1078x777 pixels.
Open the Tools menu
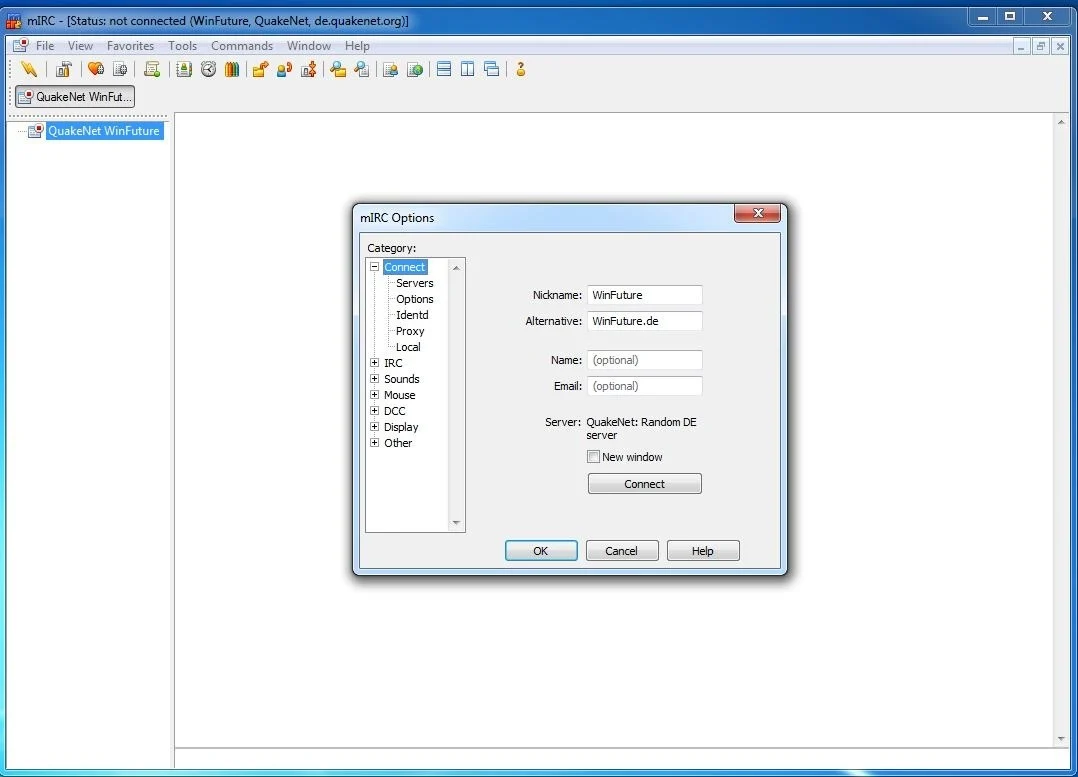[182, 45]
